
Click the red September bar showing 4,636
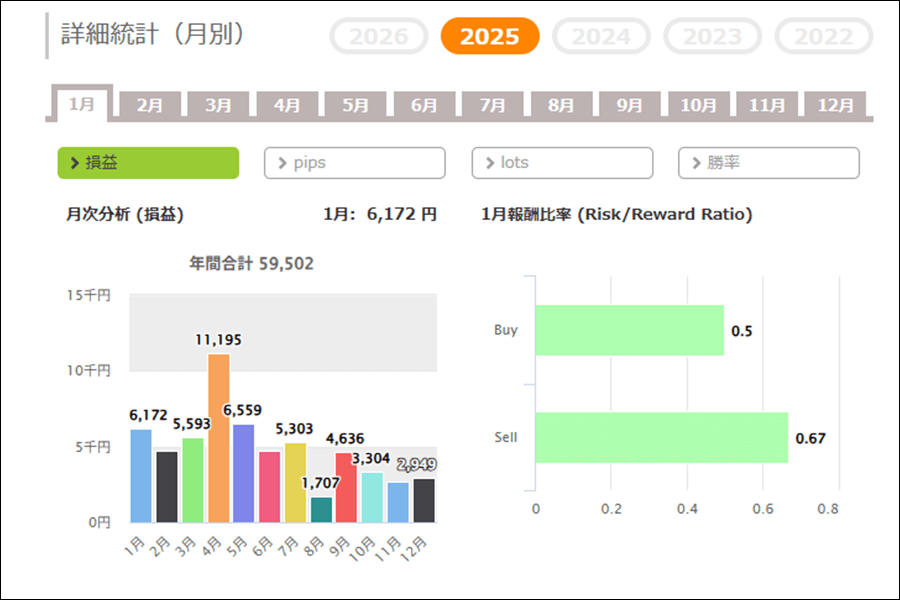pos(346,488)
